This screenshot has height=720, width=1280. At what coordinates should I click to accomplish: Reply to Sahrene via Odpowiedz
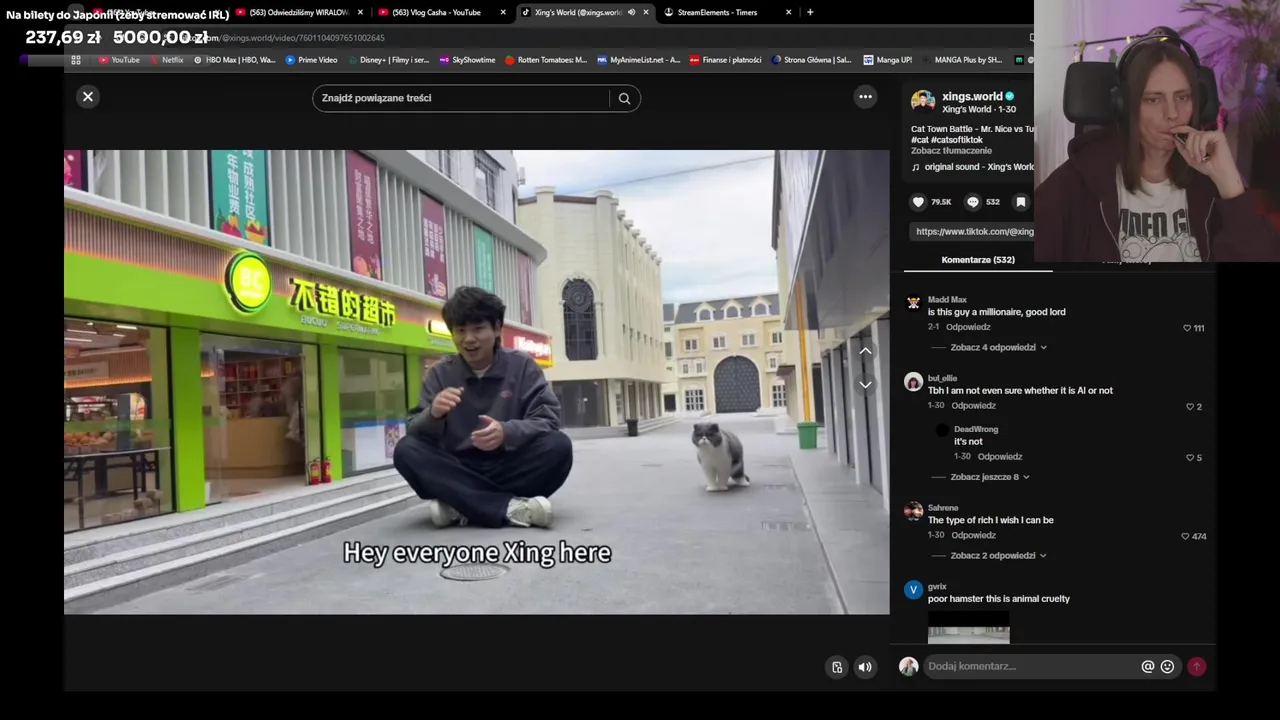pyautogui.click(x=973, y=535)
